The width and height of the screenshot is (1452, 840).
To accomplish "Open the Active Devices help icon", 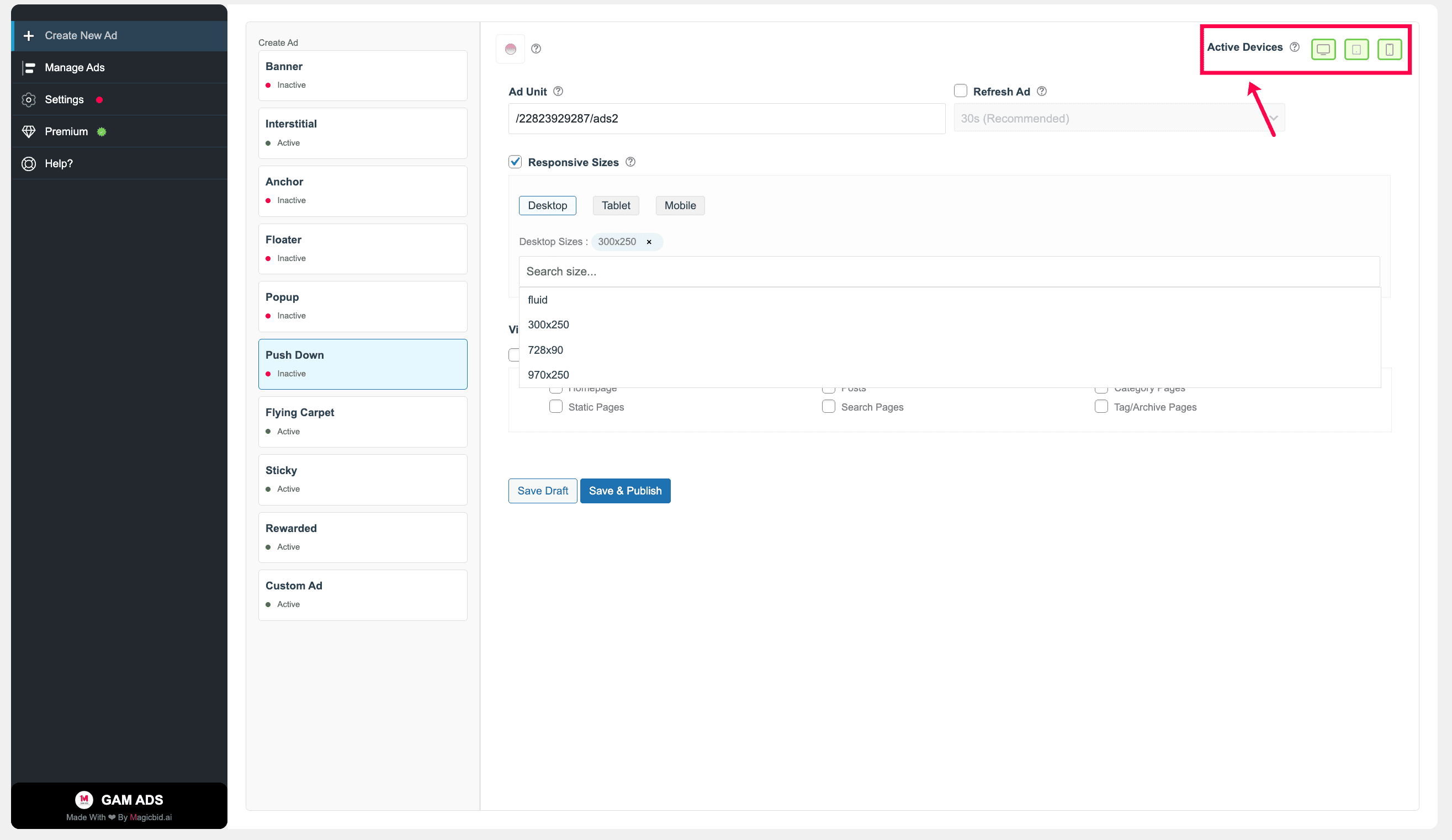I will click(1295, 47).
